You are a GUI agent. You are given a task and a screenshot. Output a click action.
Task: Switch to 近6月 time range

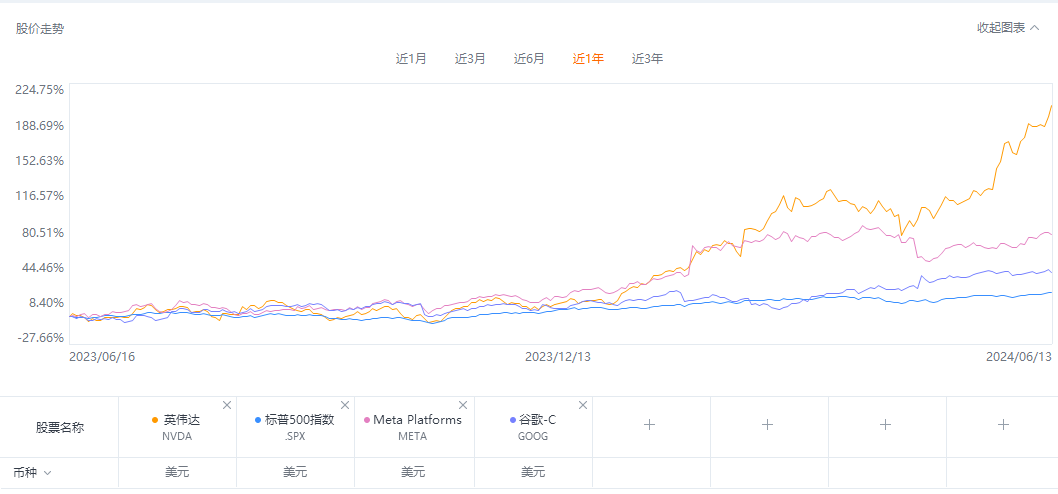click(529, 59)
